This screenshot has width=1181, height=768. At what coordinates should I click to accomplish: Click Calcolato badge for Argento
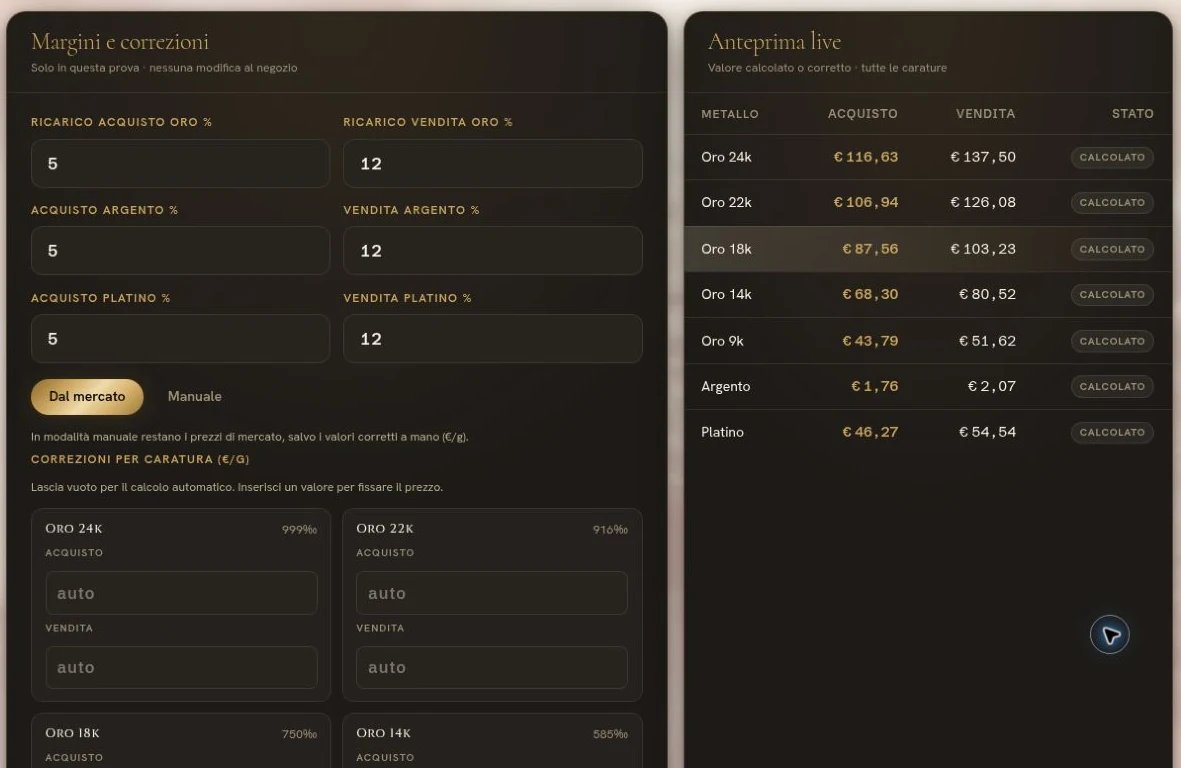pyautogui.click(x=1112, y=386)
